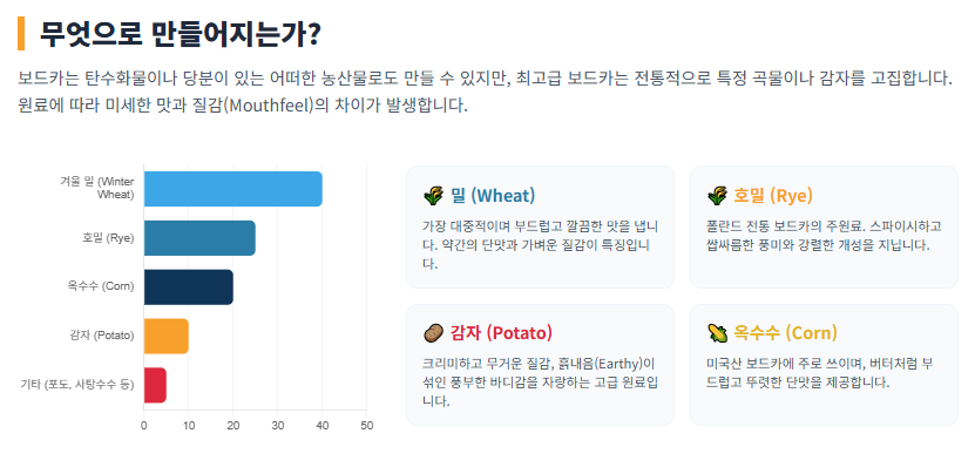
Task: Click the 겨울 밀 (Winter Wheat) axis label
Action: point(98,188)
